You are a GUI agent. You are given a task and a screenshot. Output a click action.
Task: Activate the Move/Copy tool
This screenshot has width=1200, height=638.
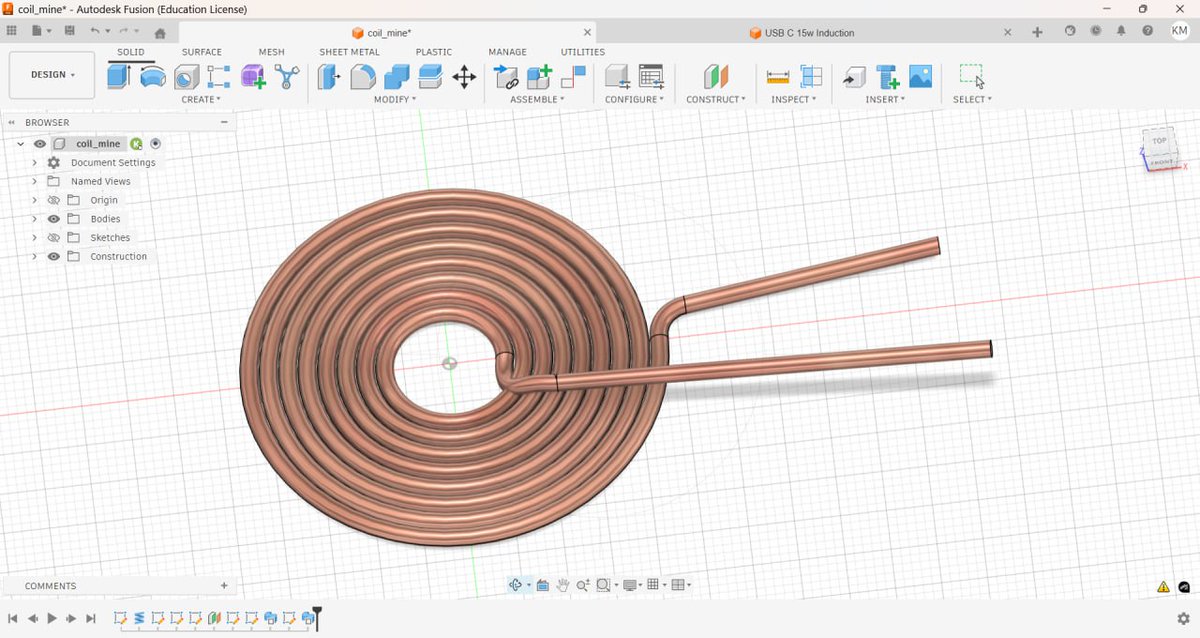pyautogui.click(x=464, y=76)
